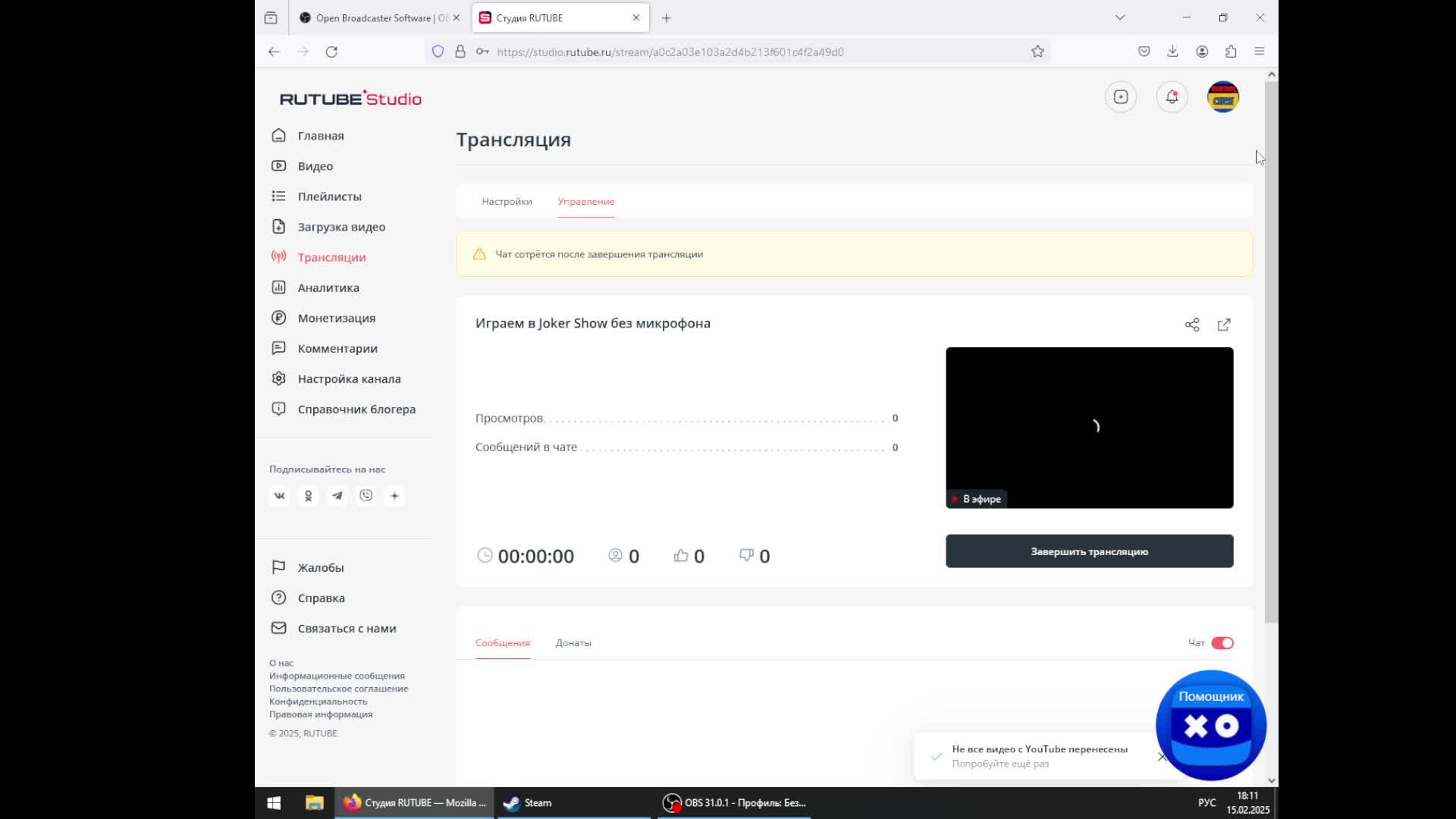Open Справочник блогера
The height and width of the screenshot is (819, 1456).
point(344,409)
